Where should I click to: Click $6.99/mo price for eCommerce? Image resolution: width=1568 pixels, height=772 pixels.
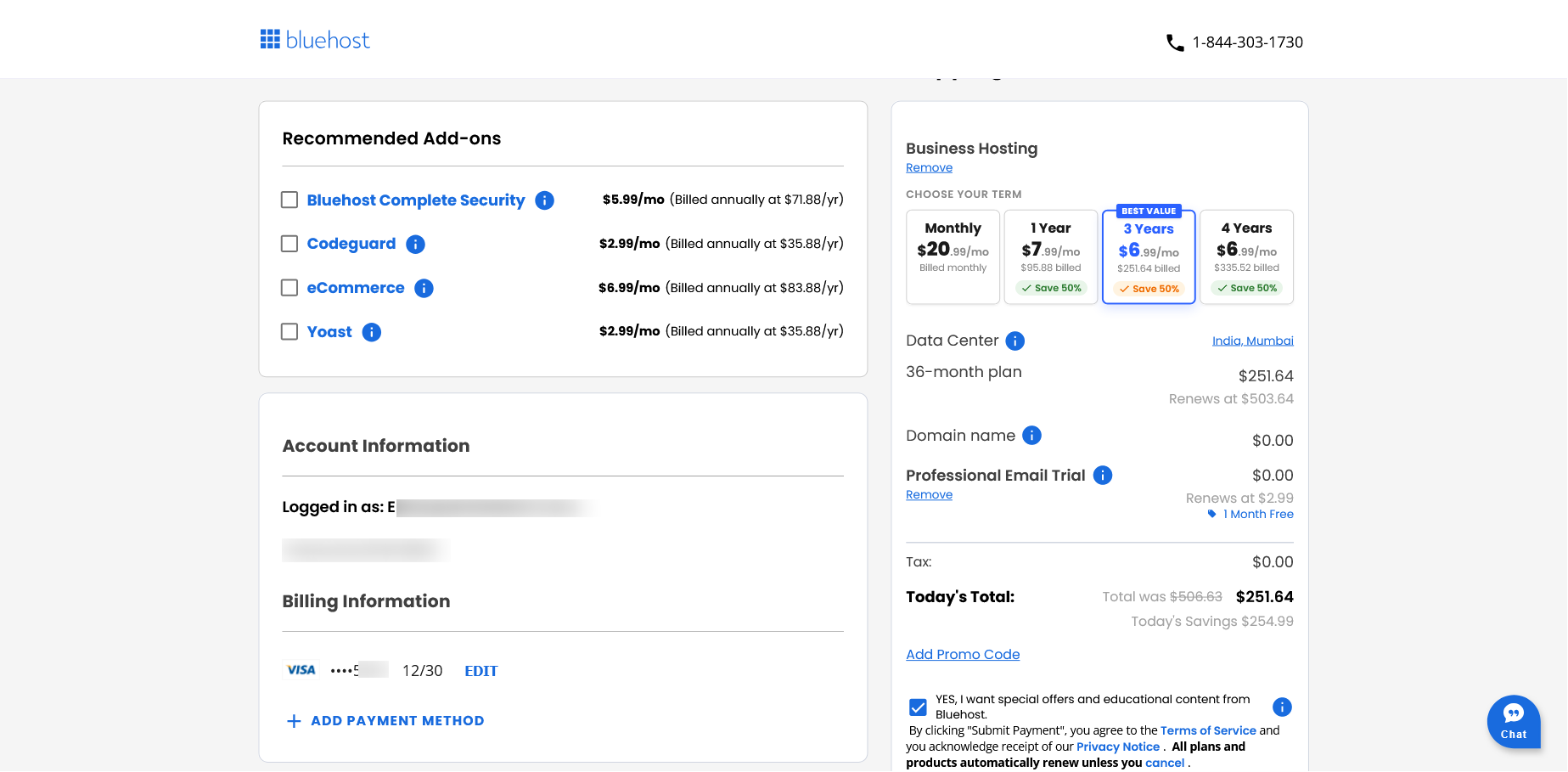click(629, 288)
